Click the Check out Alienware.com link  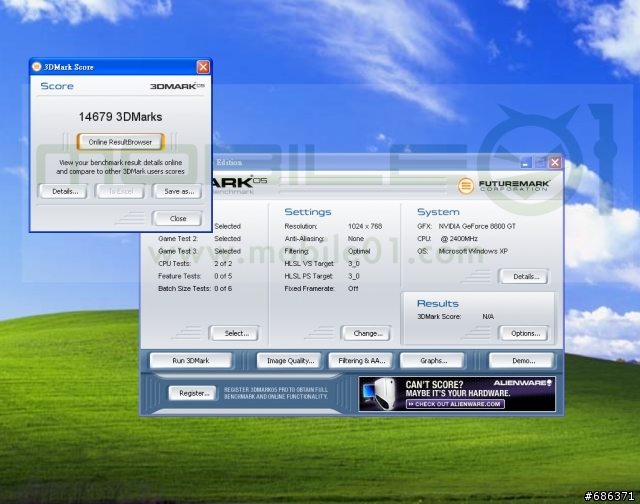pyautogui.click(x=456, y=404)
